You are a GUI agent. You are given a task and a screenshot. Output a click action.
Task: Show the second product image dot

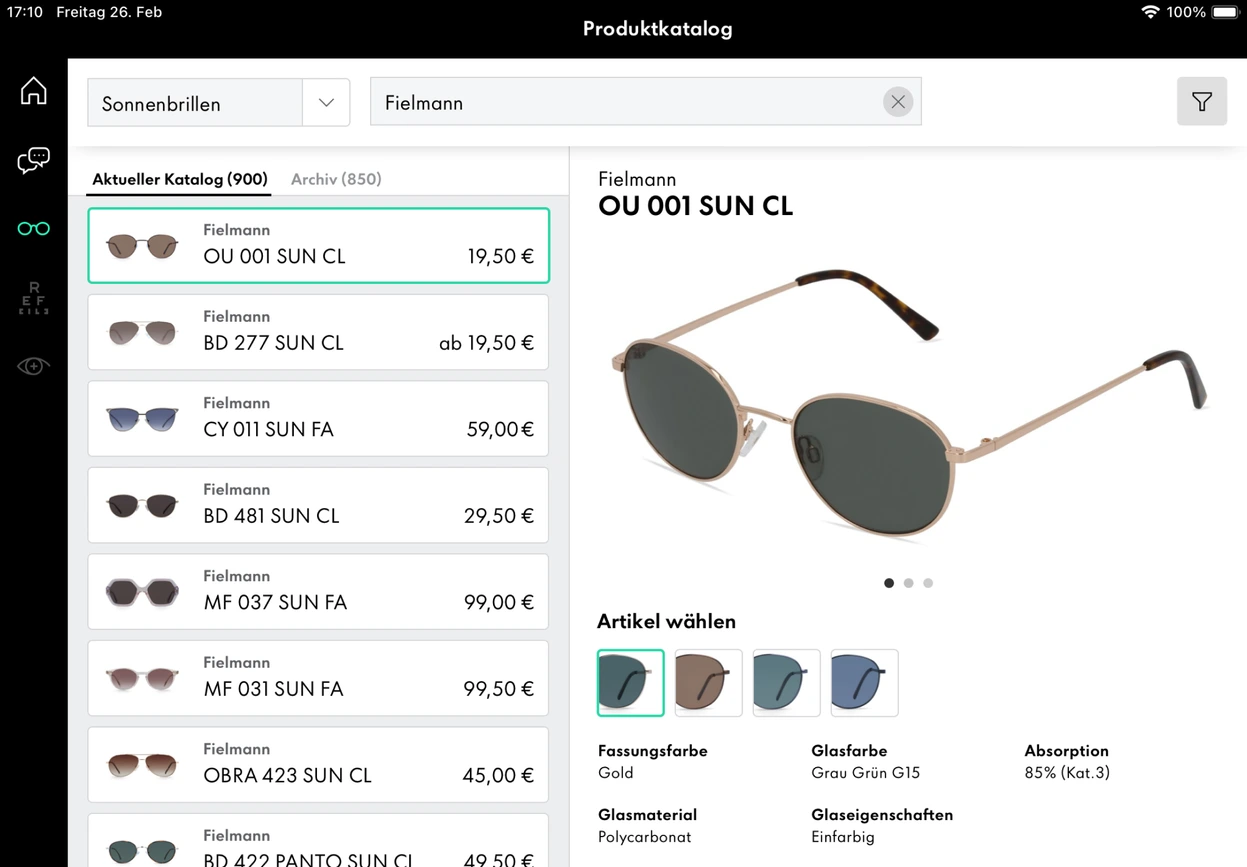[x=908, y=583]
